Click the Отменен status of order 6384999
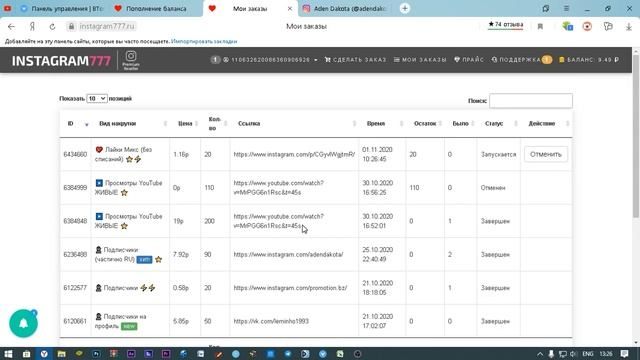Viewport: 640px width, 360px height. 493,188
